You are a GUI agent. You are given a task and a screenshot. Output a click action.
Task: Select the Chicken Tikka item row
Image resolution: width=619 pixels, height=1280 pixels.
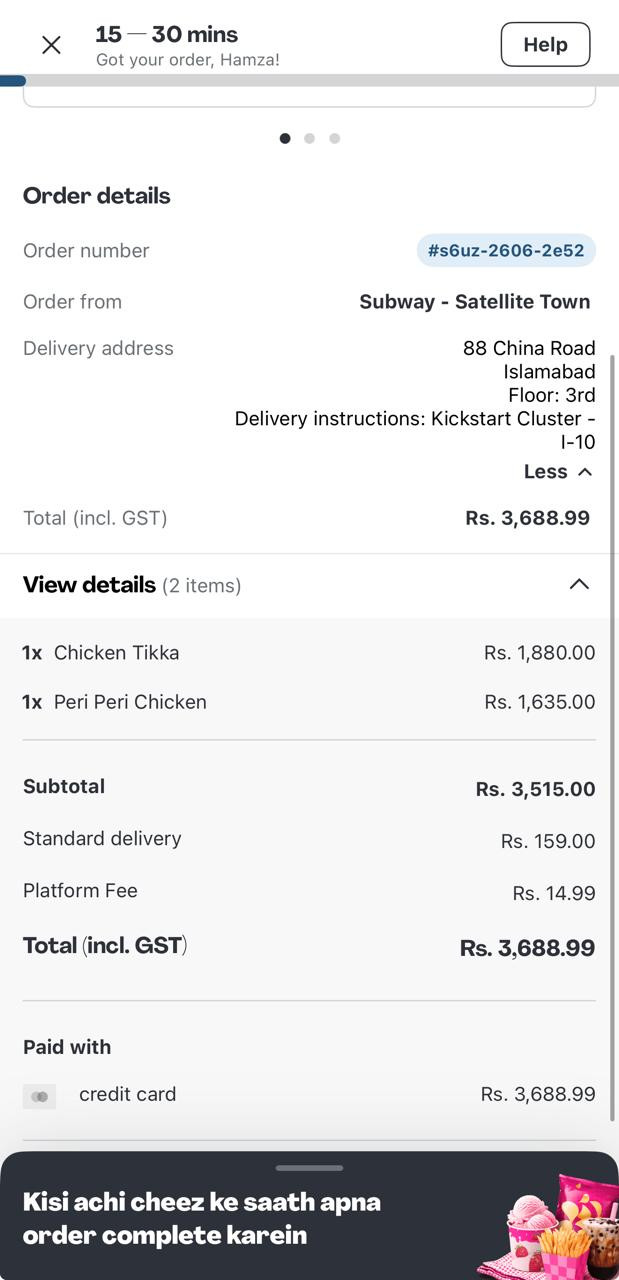point(116,653)
